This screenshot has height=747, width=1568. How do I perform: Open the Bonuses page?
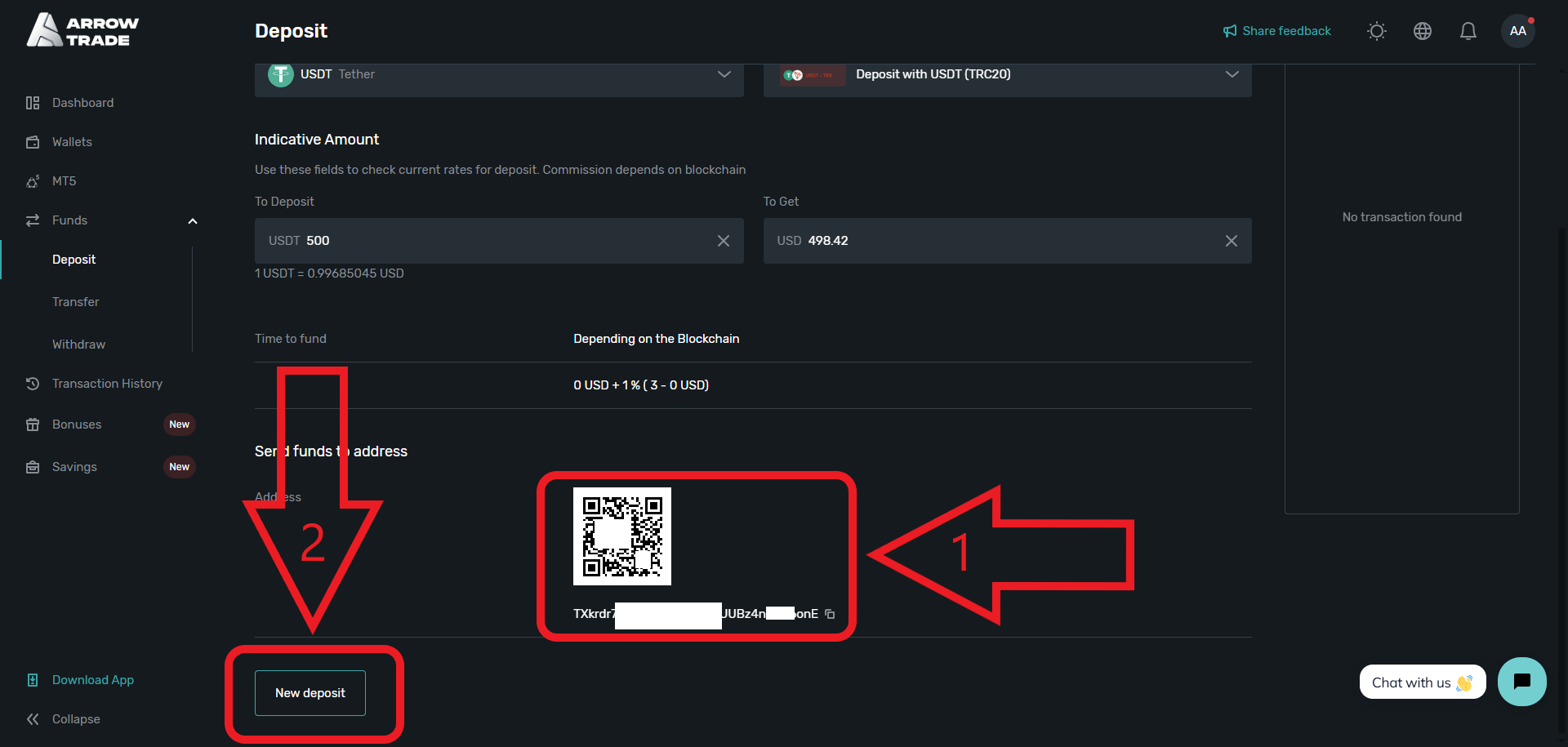point(77,425)
